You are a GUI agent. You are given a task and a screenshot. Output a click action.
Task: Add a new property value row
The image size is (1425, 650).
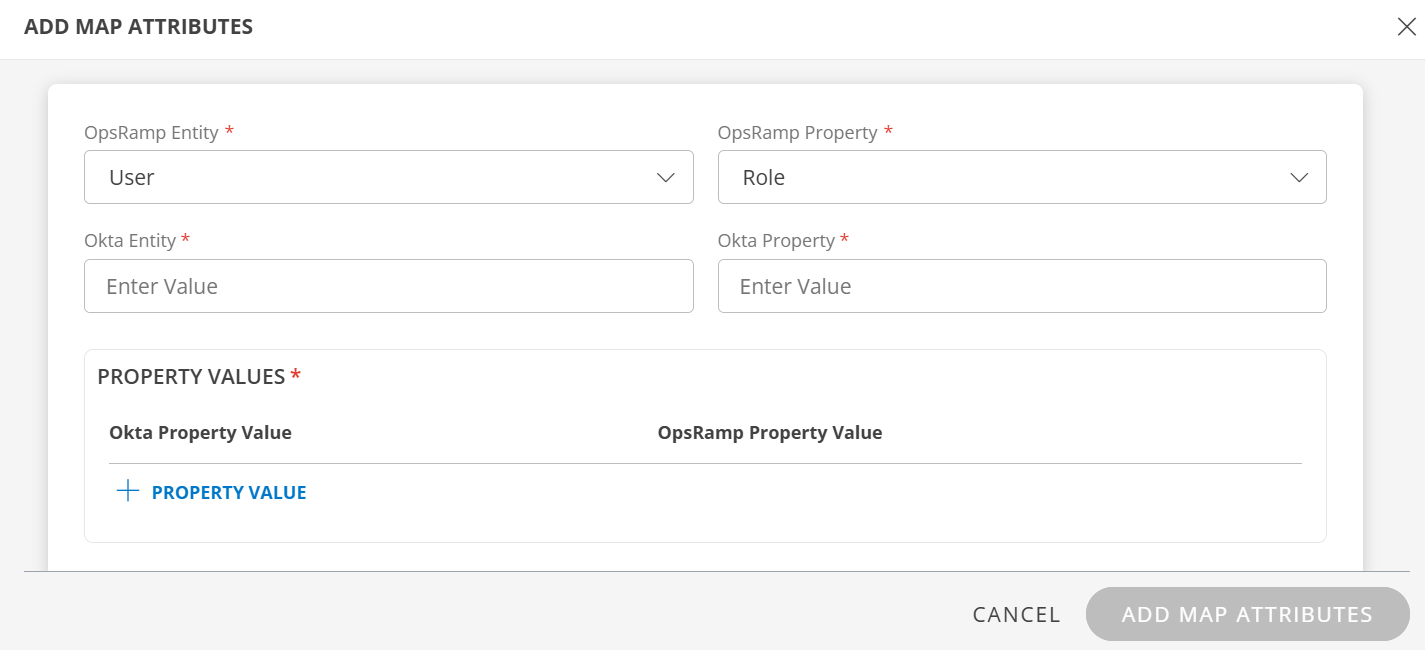tap(210, 491)
